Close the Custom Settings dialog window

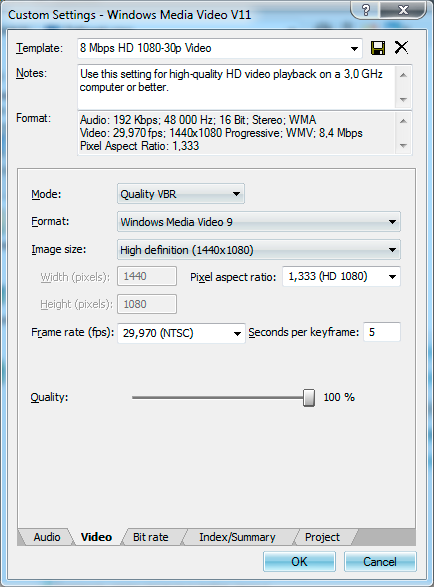pyautogui.click(x=403, y=10)
